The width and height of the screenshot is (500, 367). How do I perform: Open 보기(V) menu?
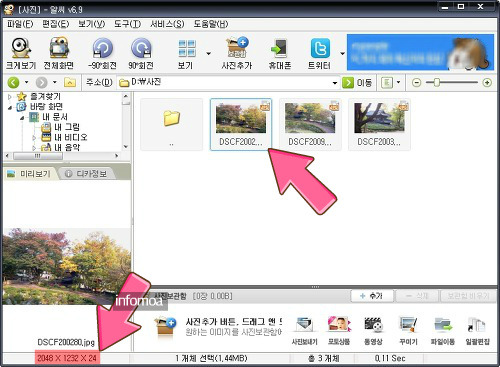91,24
